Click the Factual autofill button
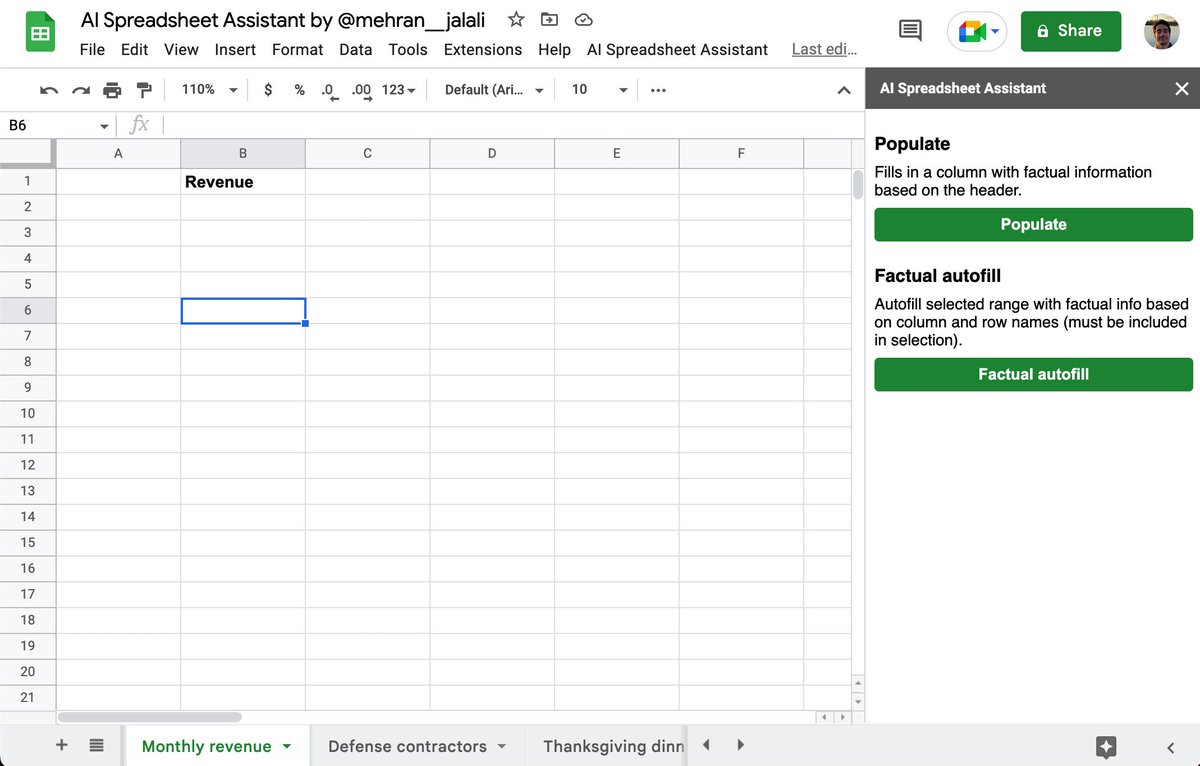Image resolution: width=1200 pixels, height=766 pixels. point(1033,374)
